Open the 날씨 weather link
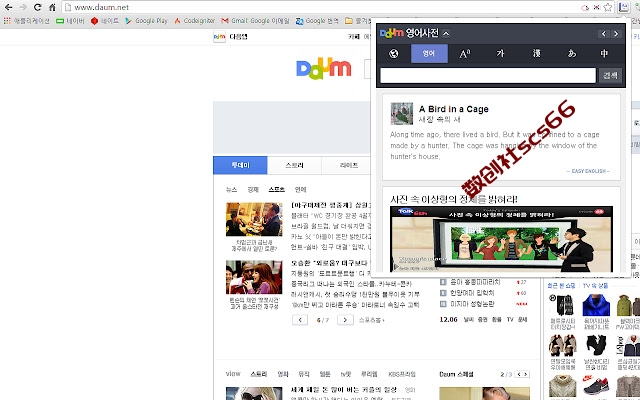The width and height of the screenshot is (640, 400). coord(469,320)
